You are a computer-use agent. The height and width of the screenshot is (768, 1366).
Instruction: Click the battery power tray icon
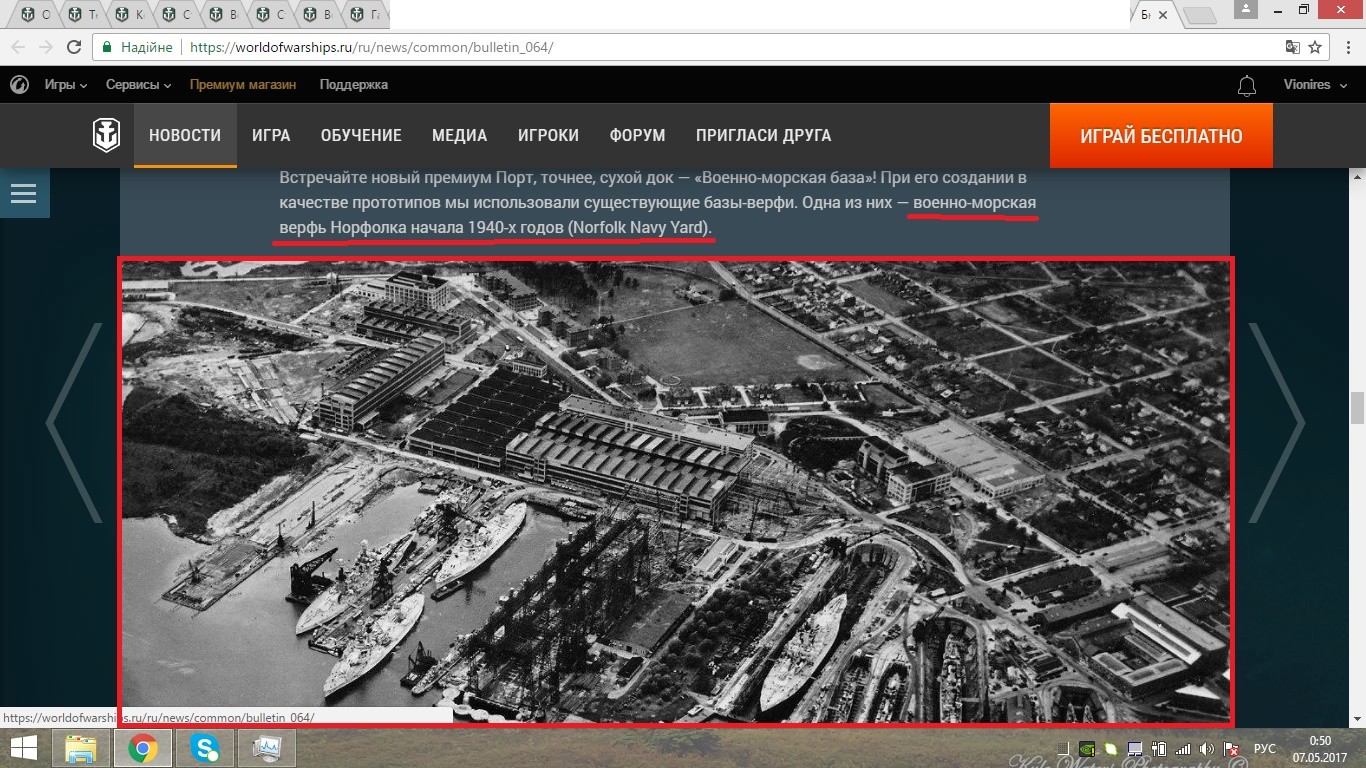tap(1160, 748)
